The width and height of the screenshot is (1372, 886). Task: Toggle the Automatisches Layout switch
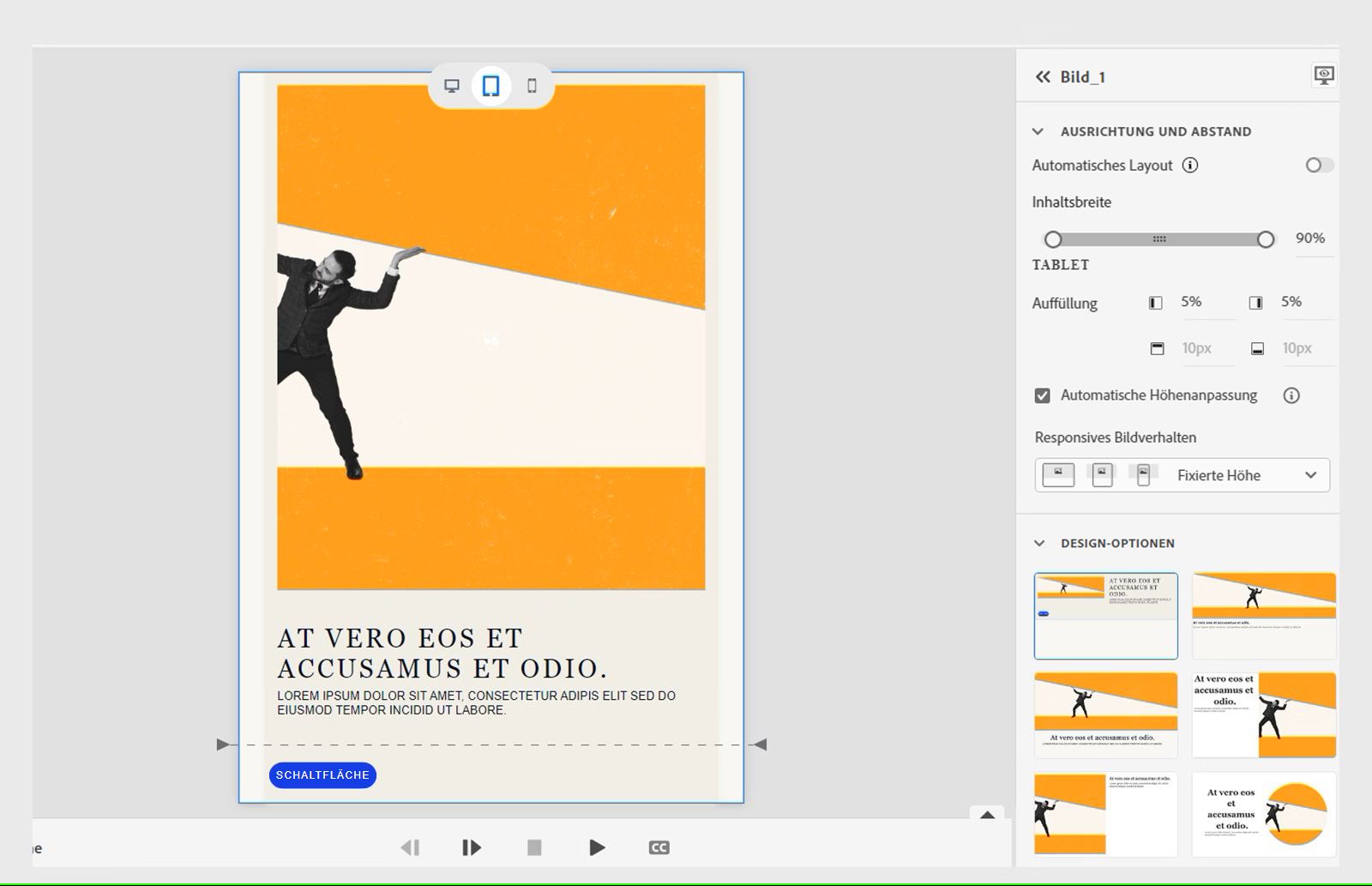click(1320, 165)
